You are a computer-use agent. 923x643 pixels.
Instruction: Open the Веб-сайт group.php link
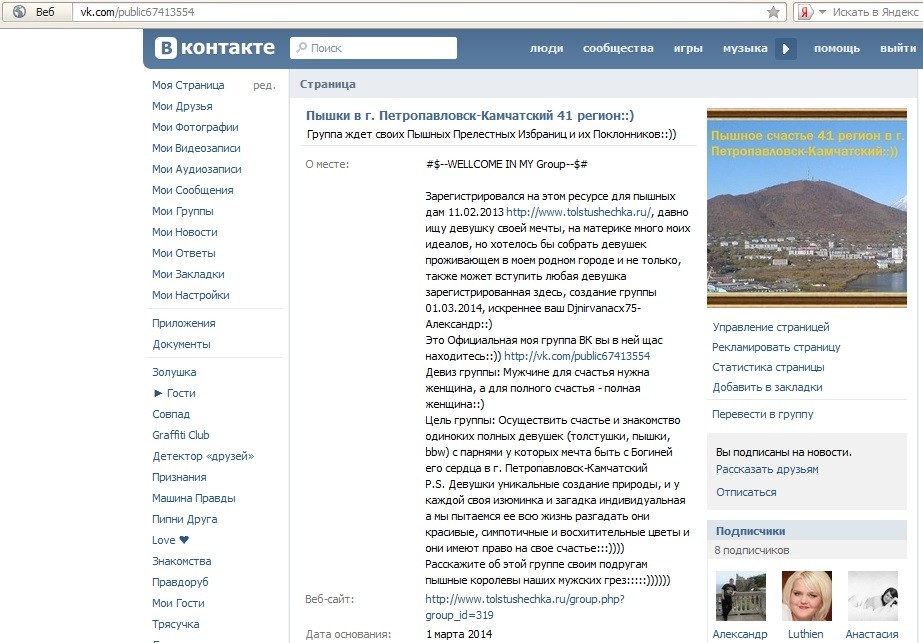coord(524,607)
